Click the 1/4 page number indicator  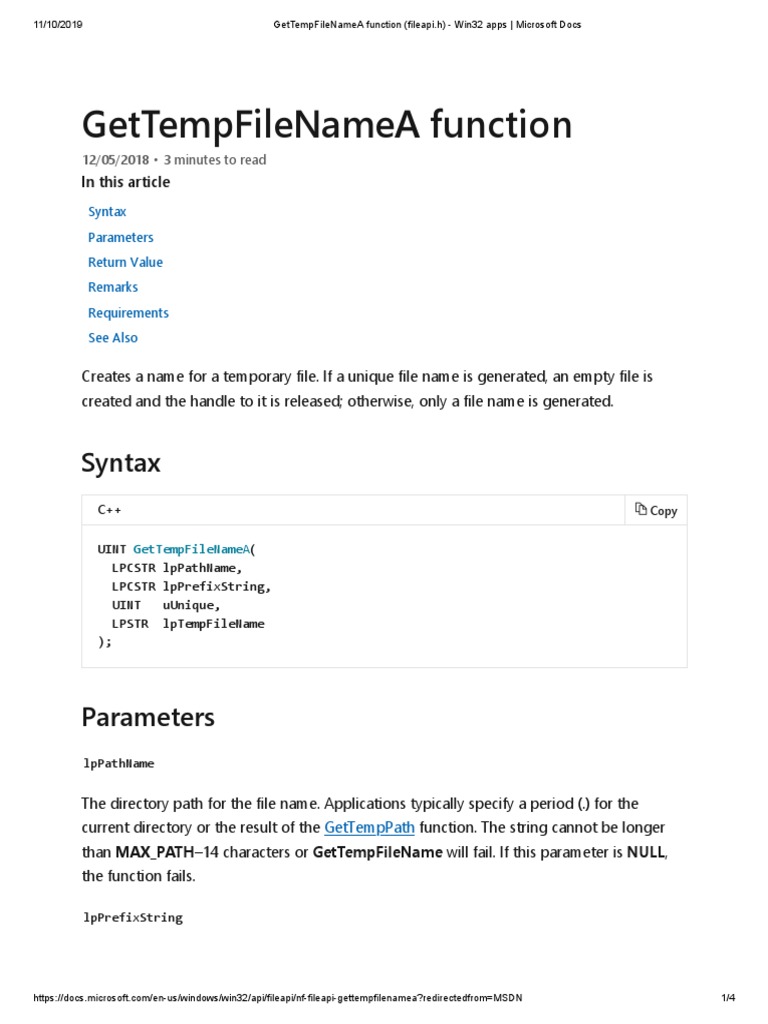point(727,998)
